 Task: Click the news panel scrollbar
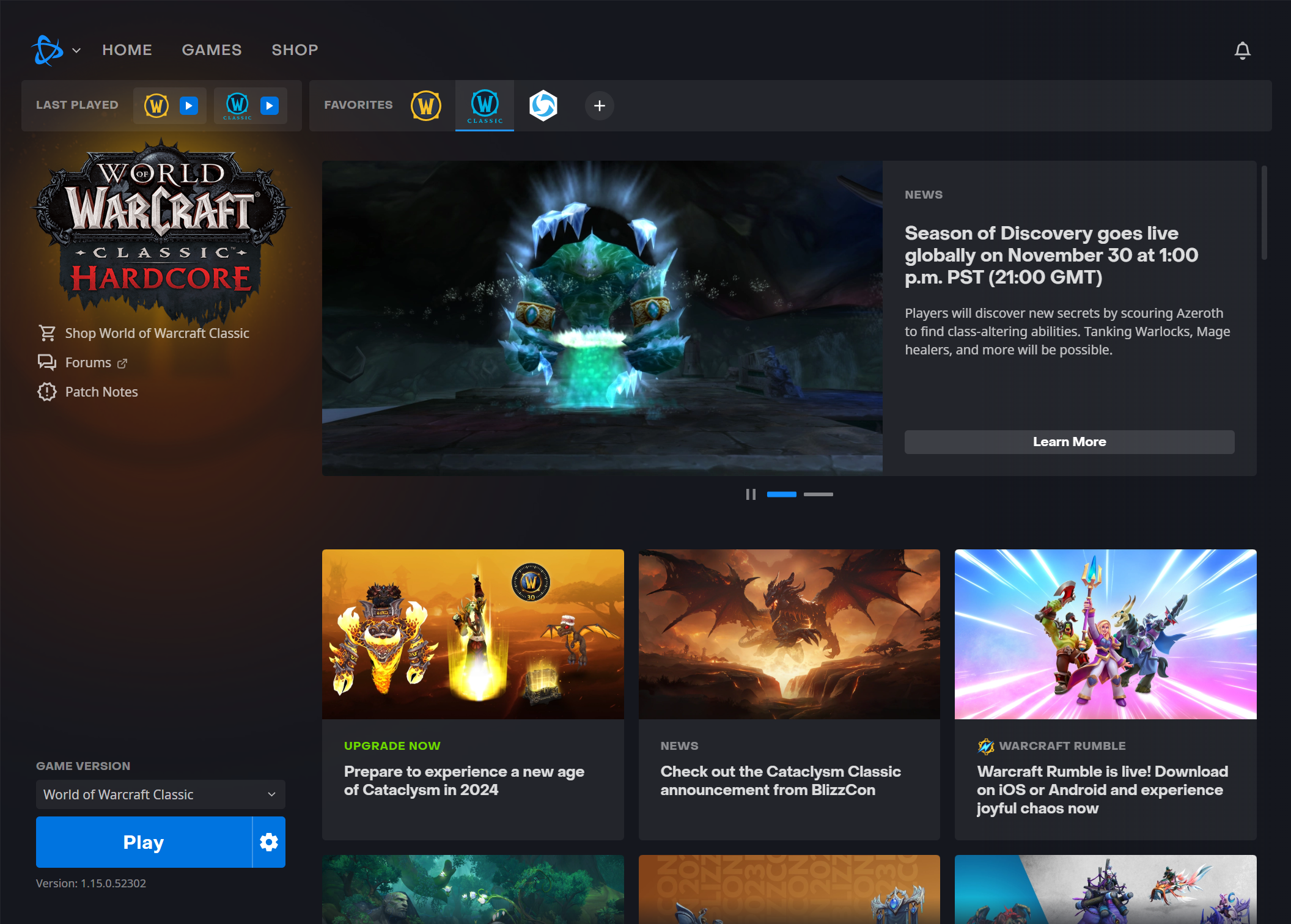click(x=1264, y=213)
